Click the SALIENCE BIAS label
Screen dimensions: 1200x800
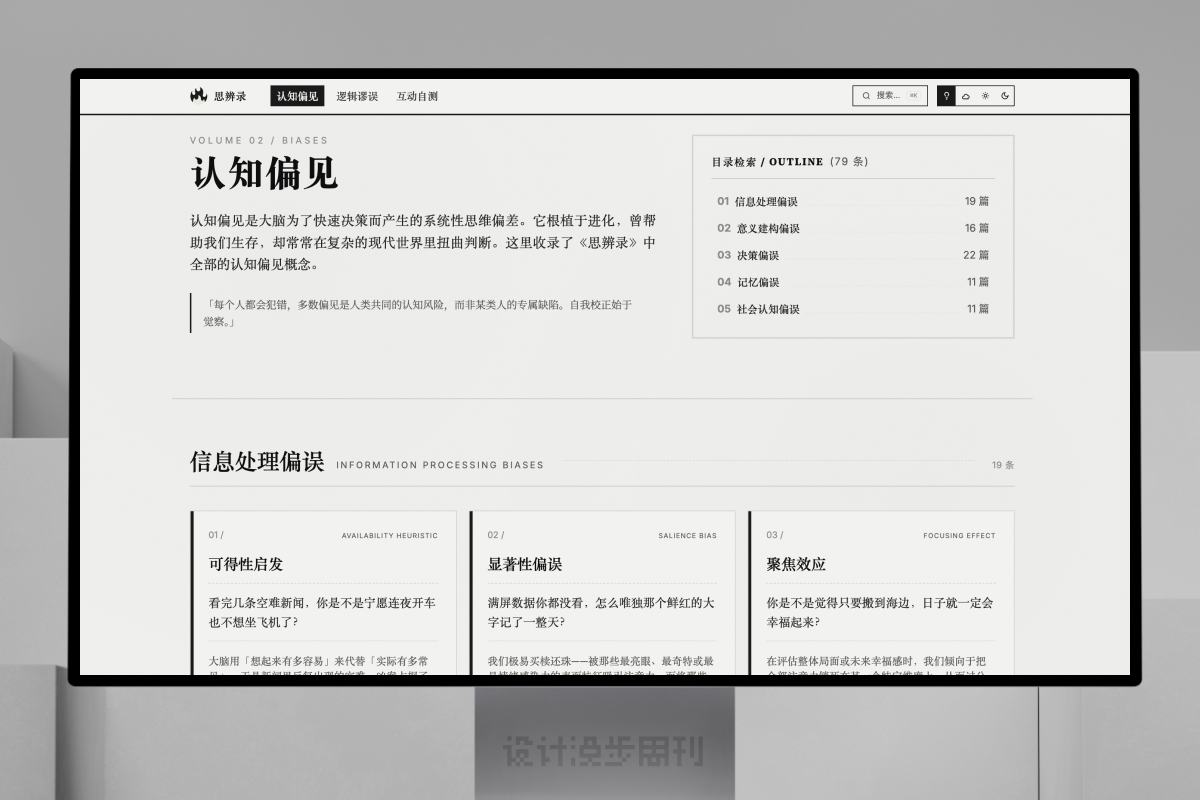(x=687, y=536)
